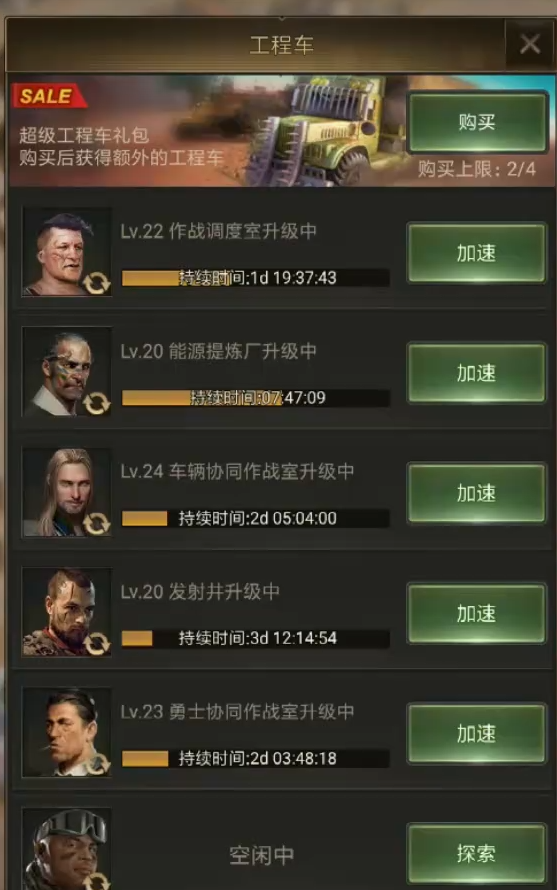Click the swap arrows on the 发射井 hero

point(96,643)
